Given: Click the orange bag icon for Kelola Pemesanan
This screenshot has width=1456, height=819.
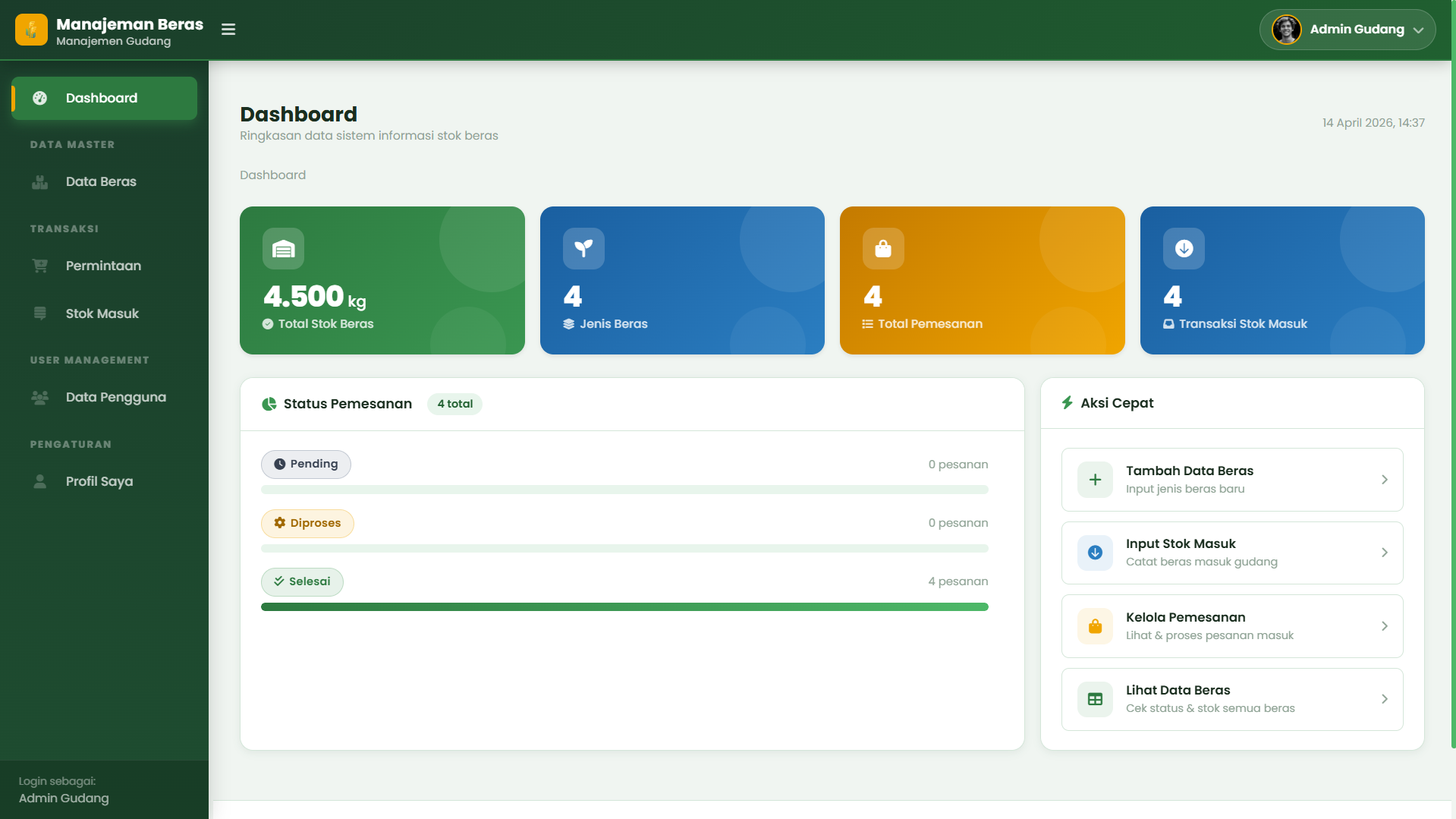Looking at the screenshot, I should tap(1095, 626).
